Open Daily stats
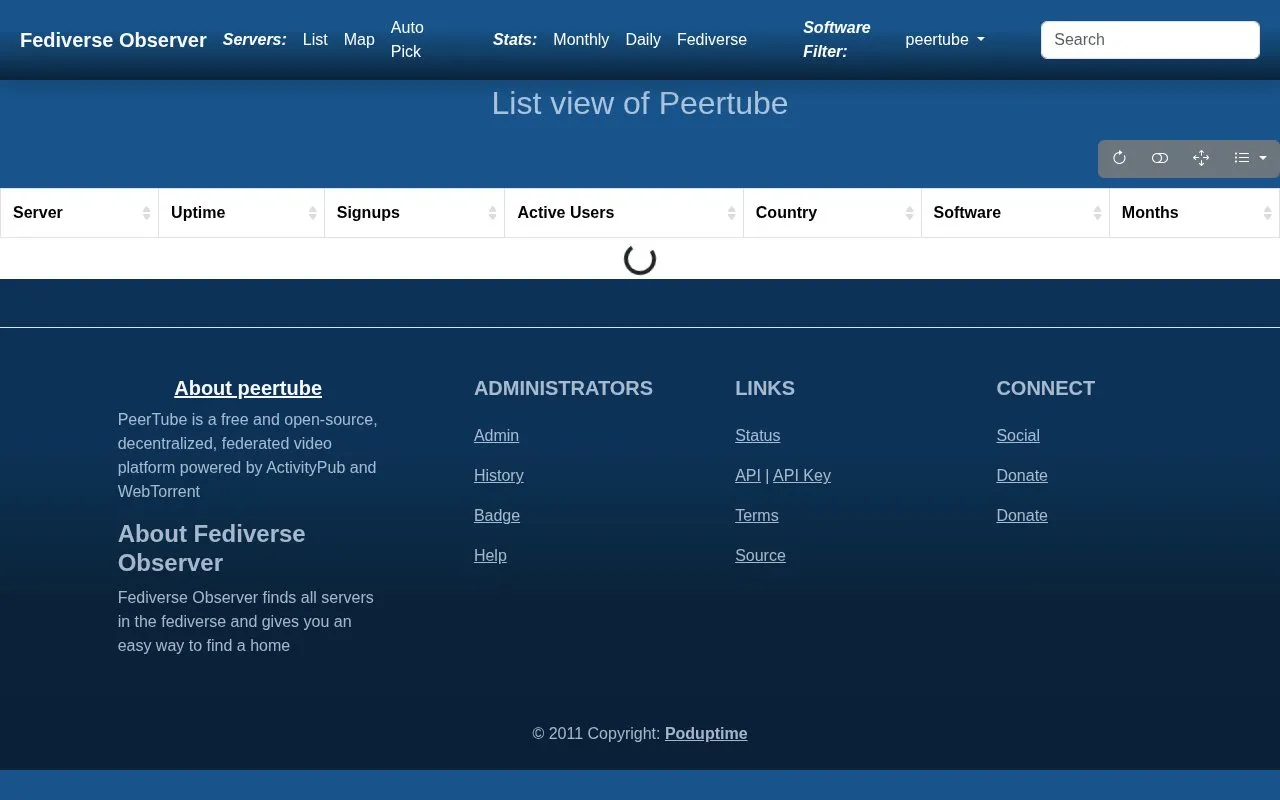This screenshot has height=800, width=1280. [x=643, y=40]
